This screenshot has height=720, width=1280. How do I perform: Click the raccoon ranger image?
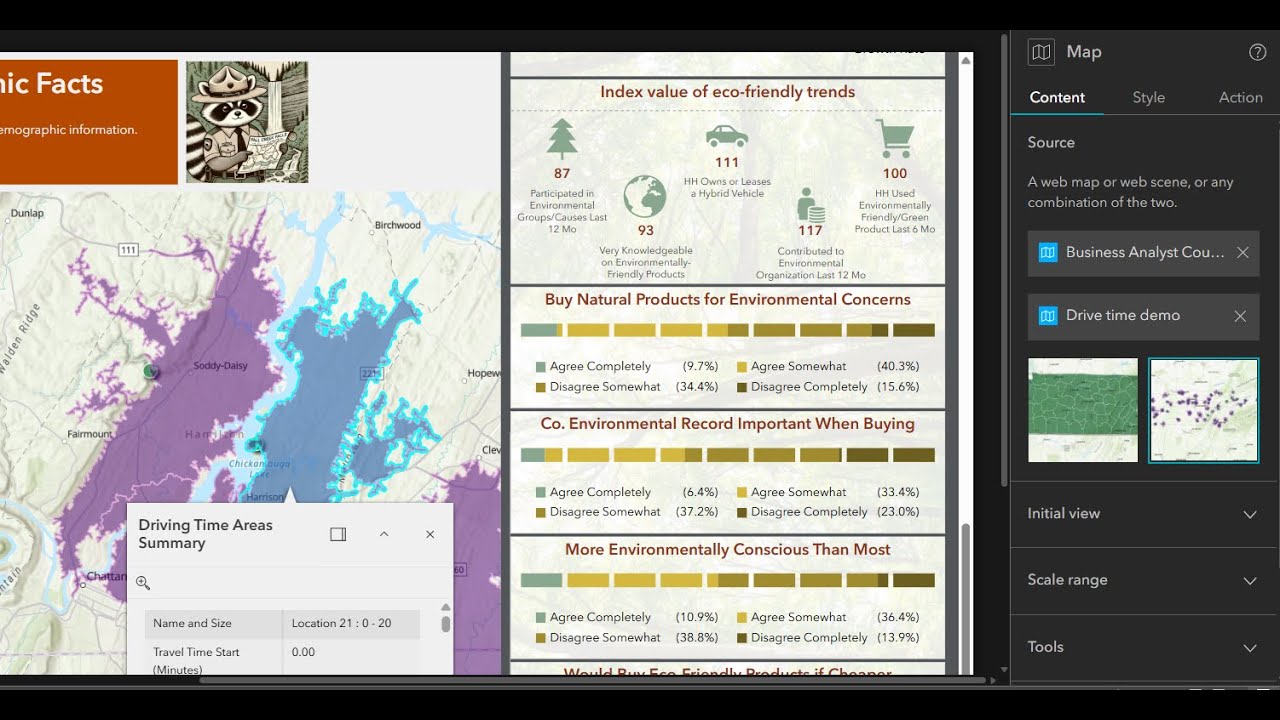pyautogui.click(x=247, y=122)
